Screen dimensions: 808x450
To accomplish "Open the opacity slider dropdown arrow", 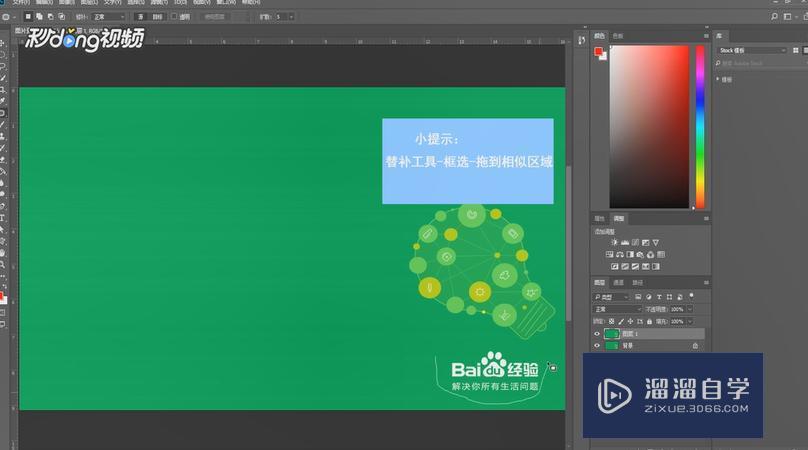I will point(690,309).
